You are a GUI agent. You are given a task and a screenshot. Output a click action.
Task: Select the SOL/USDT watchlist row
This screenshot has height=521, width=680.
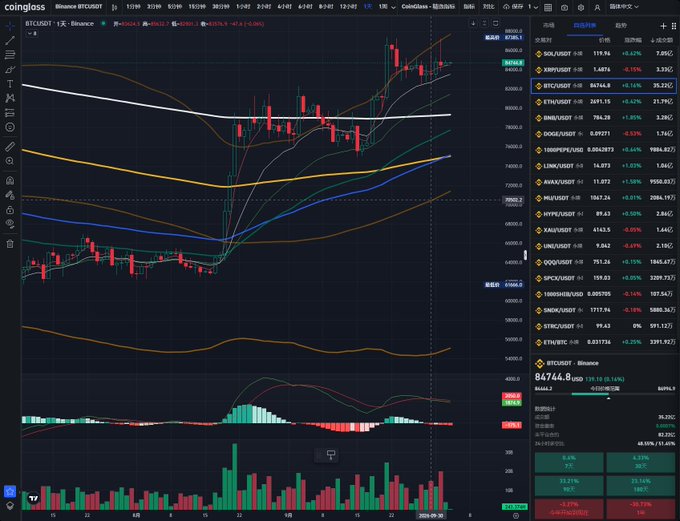(604, 54)
